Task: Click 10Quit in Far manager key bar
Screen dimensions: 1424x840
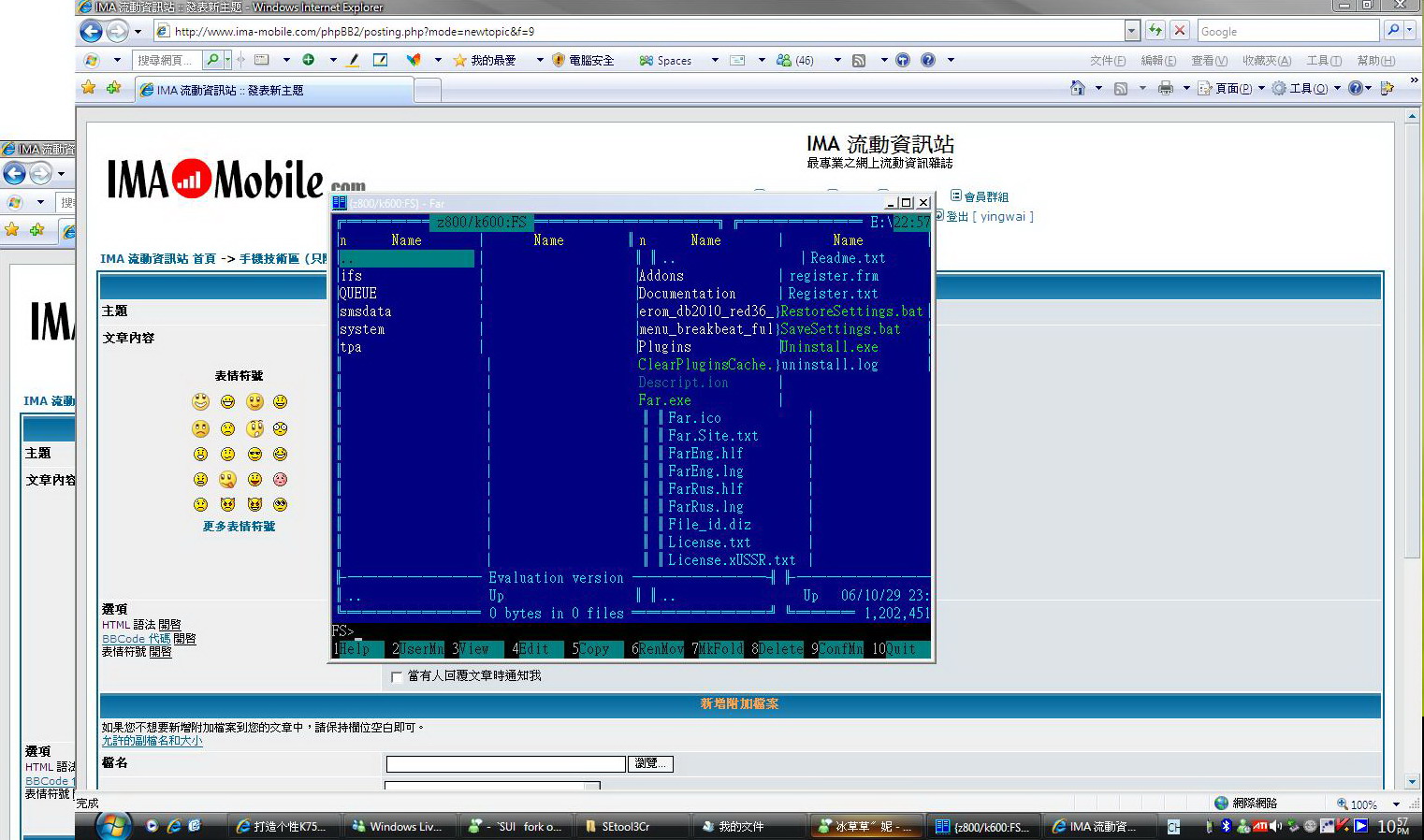Action: [x=896, y=648]
